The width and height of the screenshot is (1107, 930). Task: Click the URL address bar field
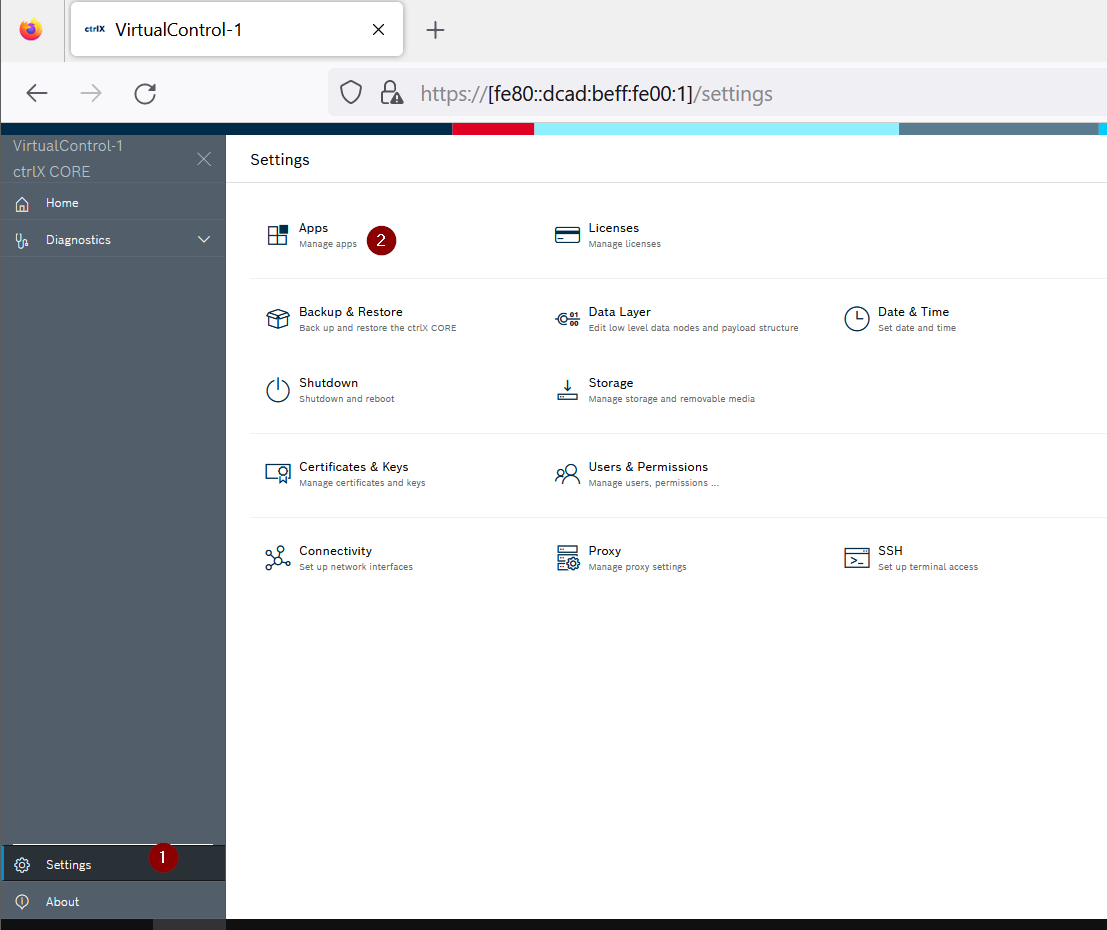(x=717, y=93)
